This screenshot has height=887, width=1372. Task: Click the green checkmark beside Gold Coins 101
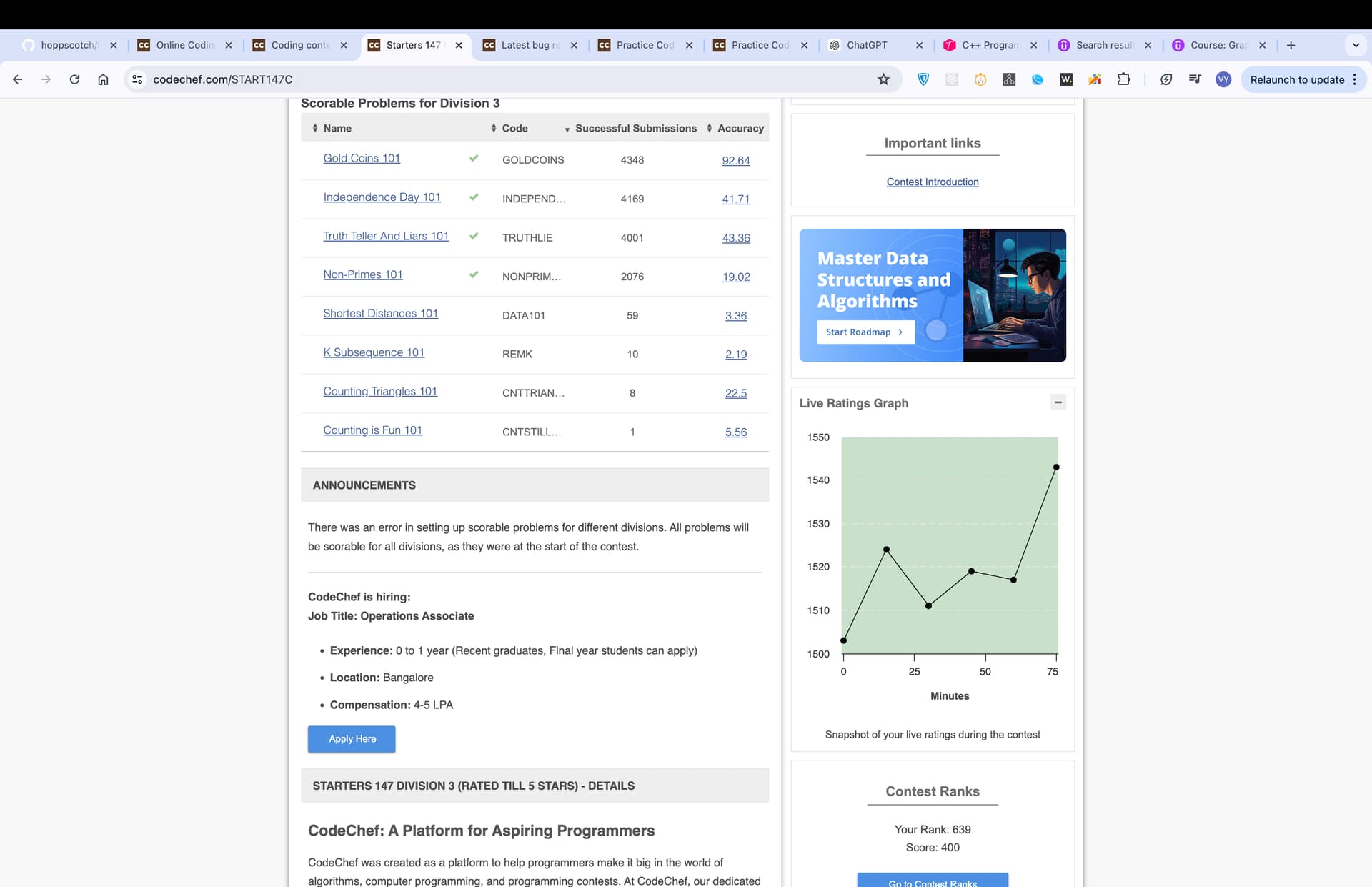474,158
